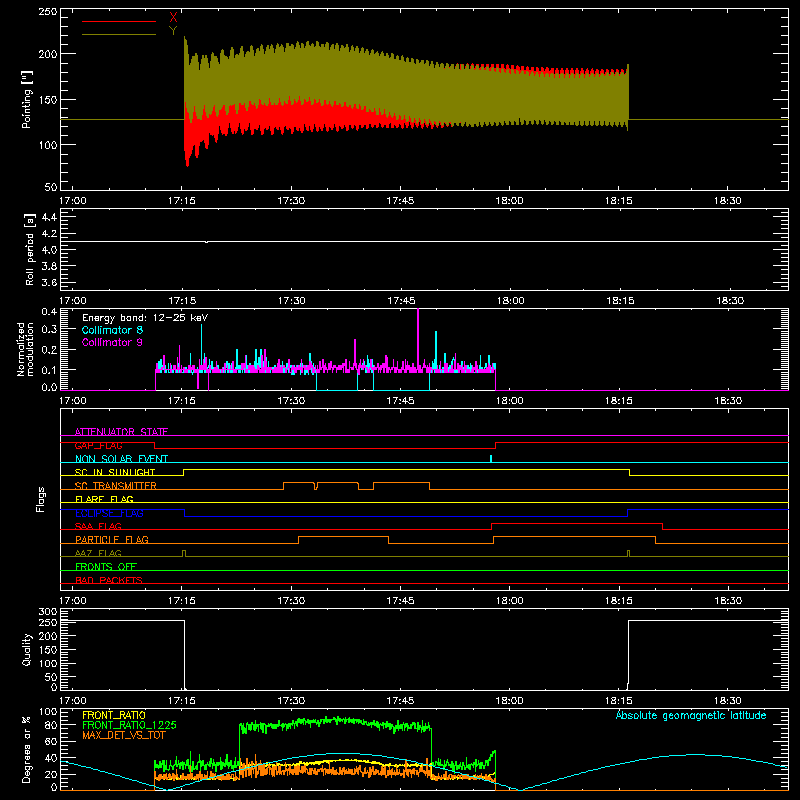Click the 4.2 roll period tick label
The width and height of the screenshot is (800, 800).
coord(49,234)
